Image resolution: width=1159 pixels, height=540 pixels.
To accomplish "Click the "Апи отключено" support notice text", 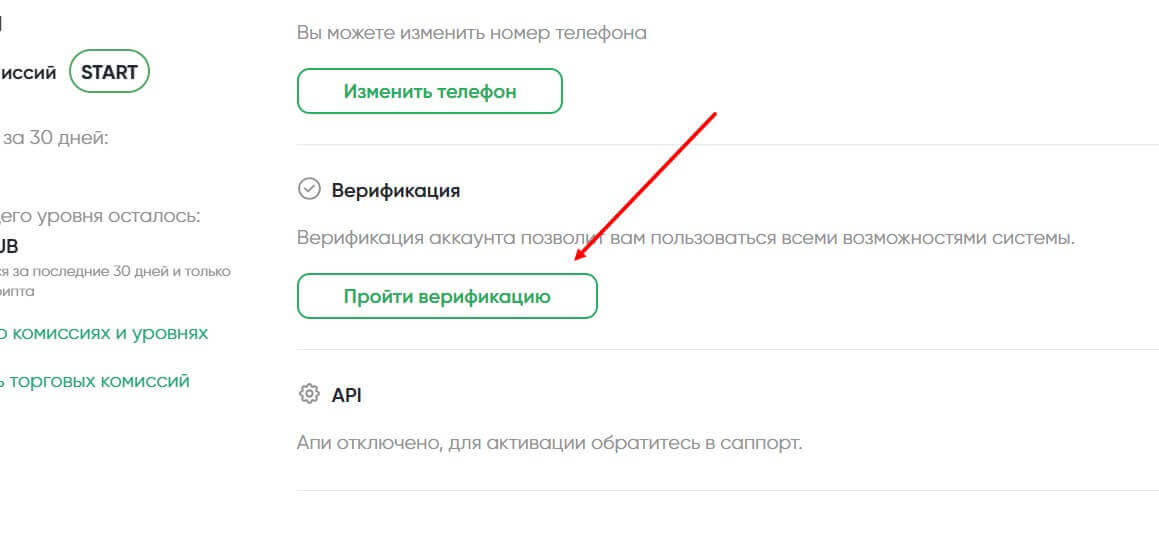I will [549, 442].
